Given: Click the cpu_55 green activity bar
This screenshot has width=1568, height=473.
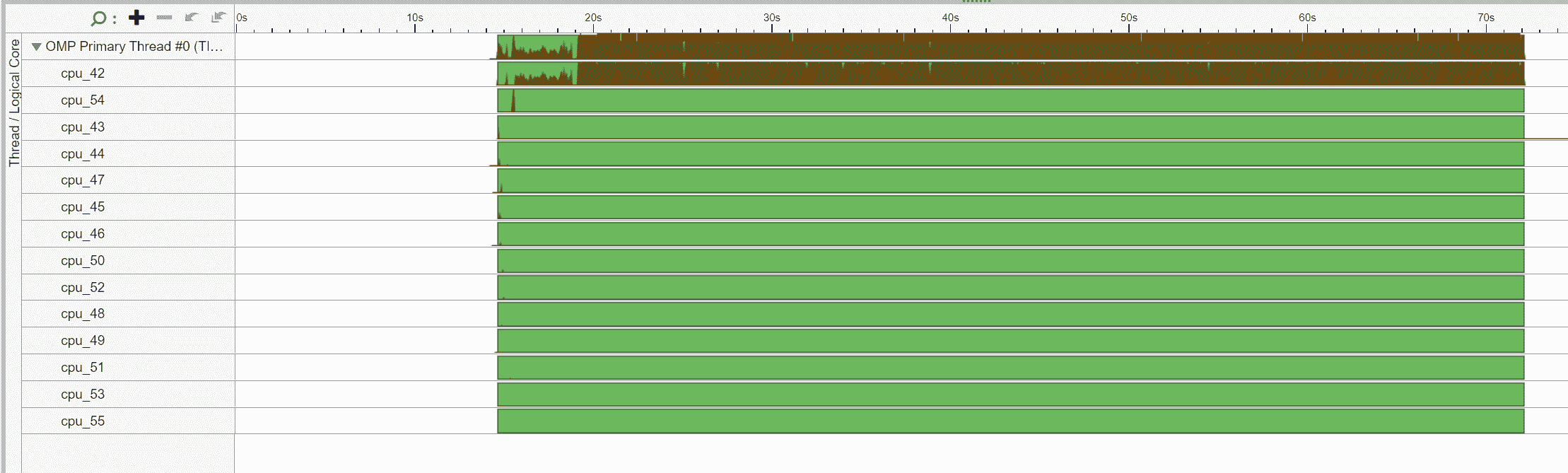Looking at the screenshot, I should pyautogui.click(x=1011, y=421).
